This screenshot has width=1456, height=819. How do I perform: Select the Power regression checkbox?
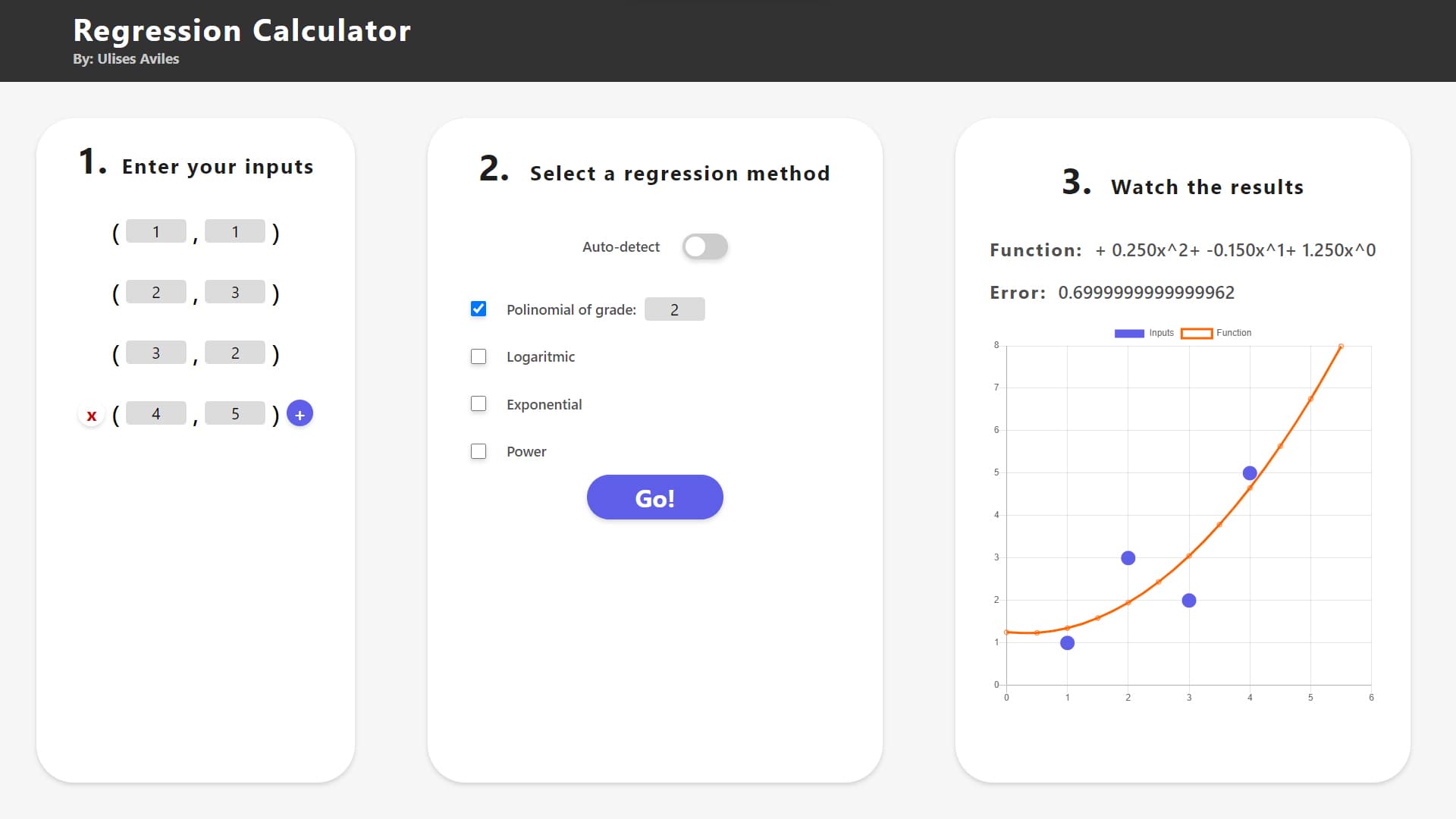479,451
